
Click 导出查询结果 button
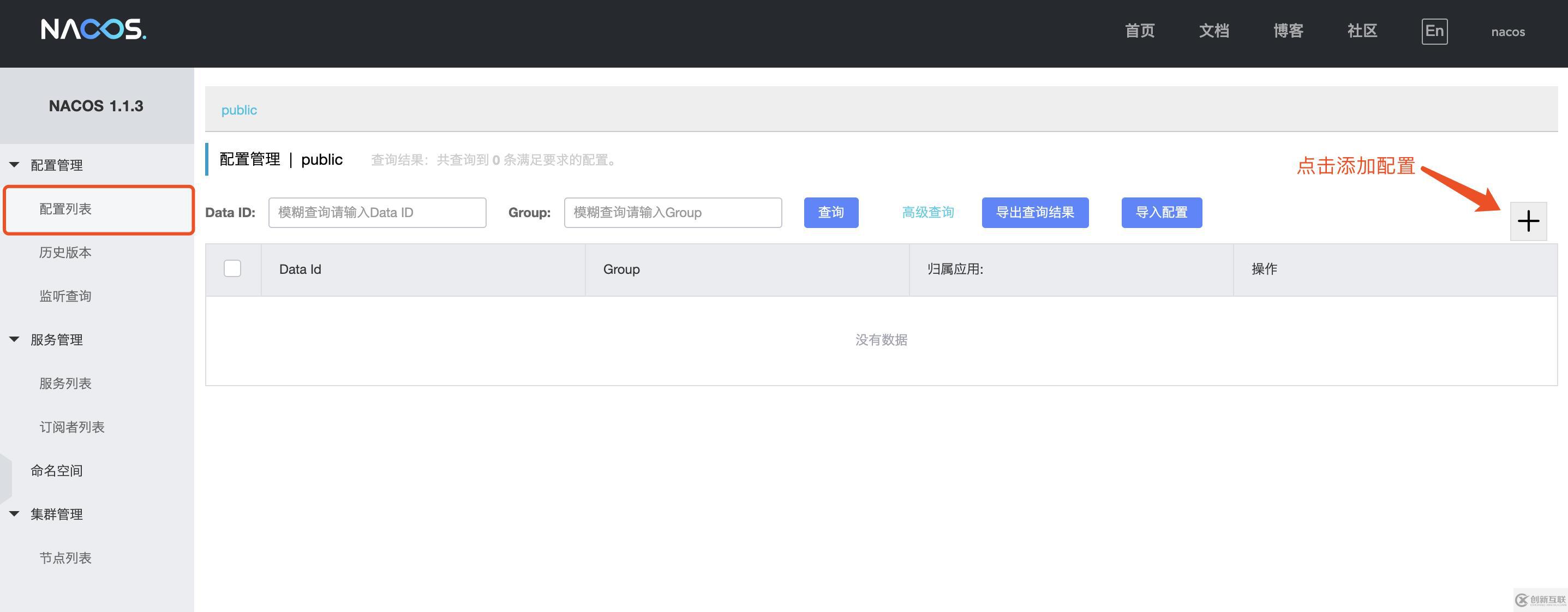1035,212
